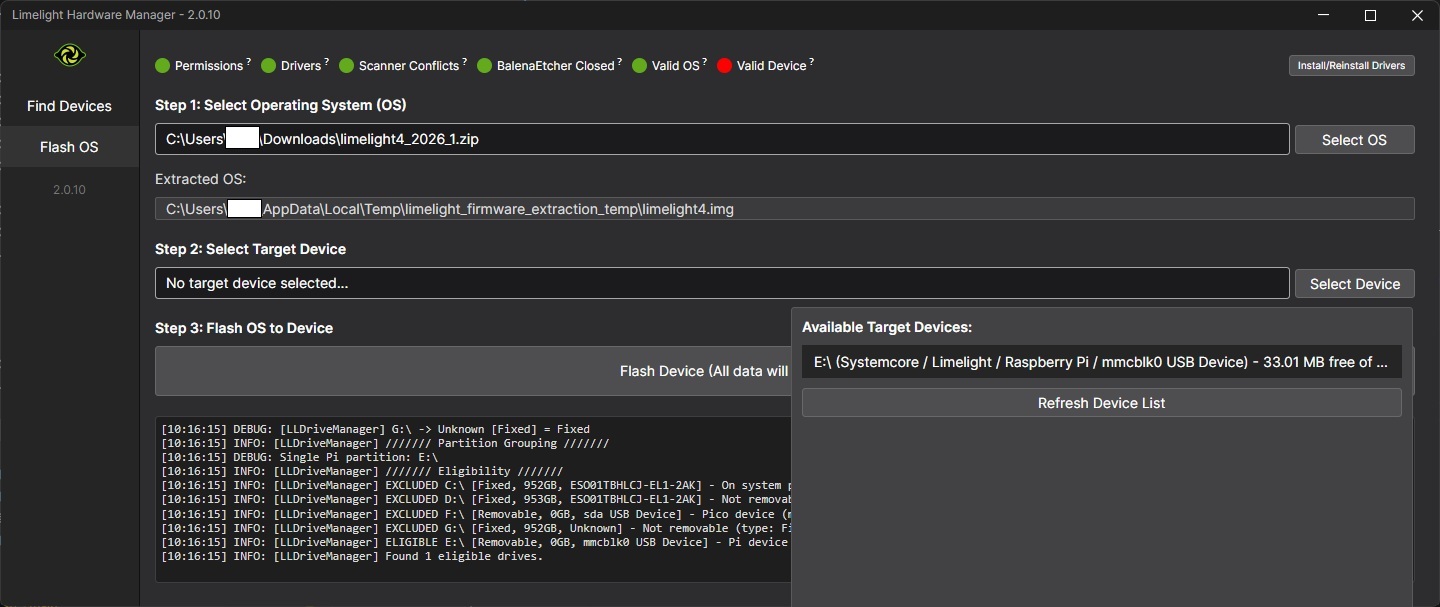Choose the E:\ Systemcore / Limelight target device
The image size is (1440, 607).
[1101, 362]
